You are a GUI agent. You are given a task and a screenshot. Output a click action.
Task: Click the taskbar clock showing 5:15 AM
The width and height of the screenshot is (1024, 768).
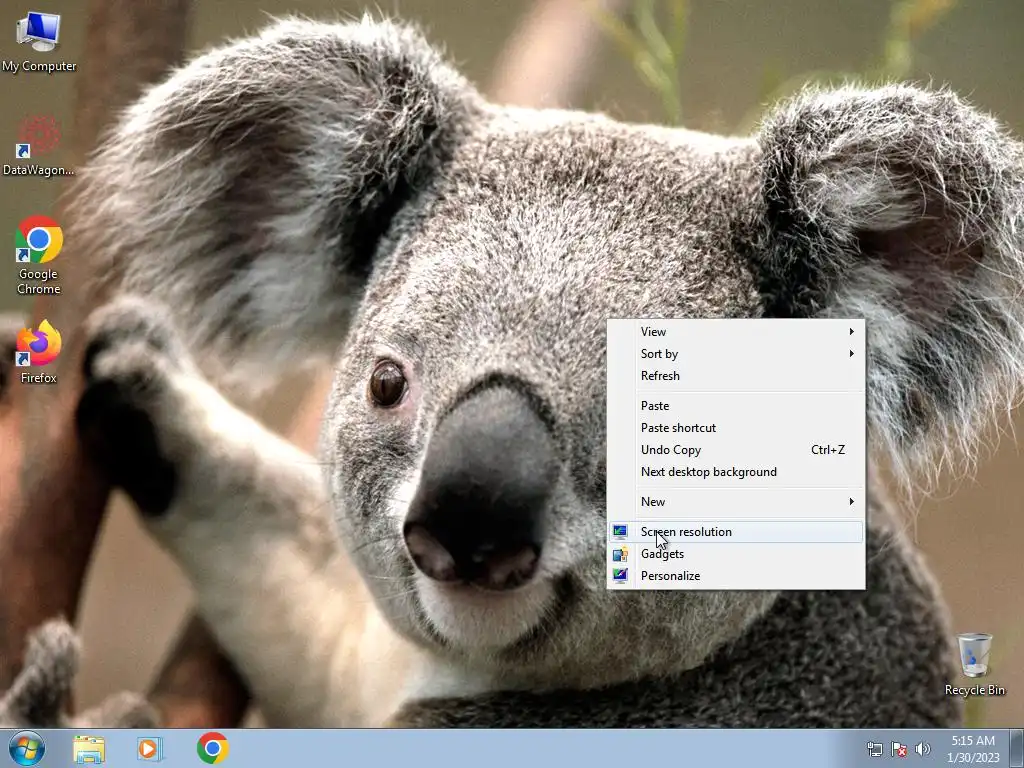point(973,749)
